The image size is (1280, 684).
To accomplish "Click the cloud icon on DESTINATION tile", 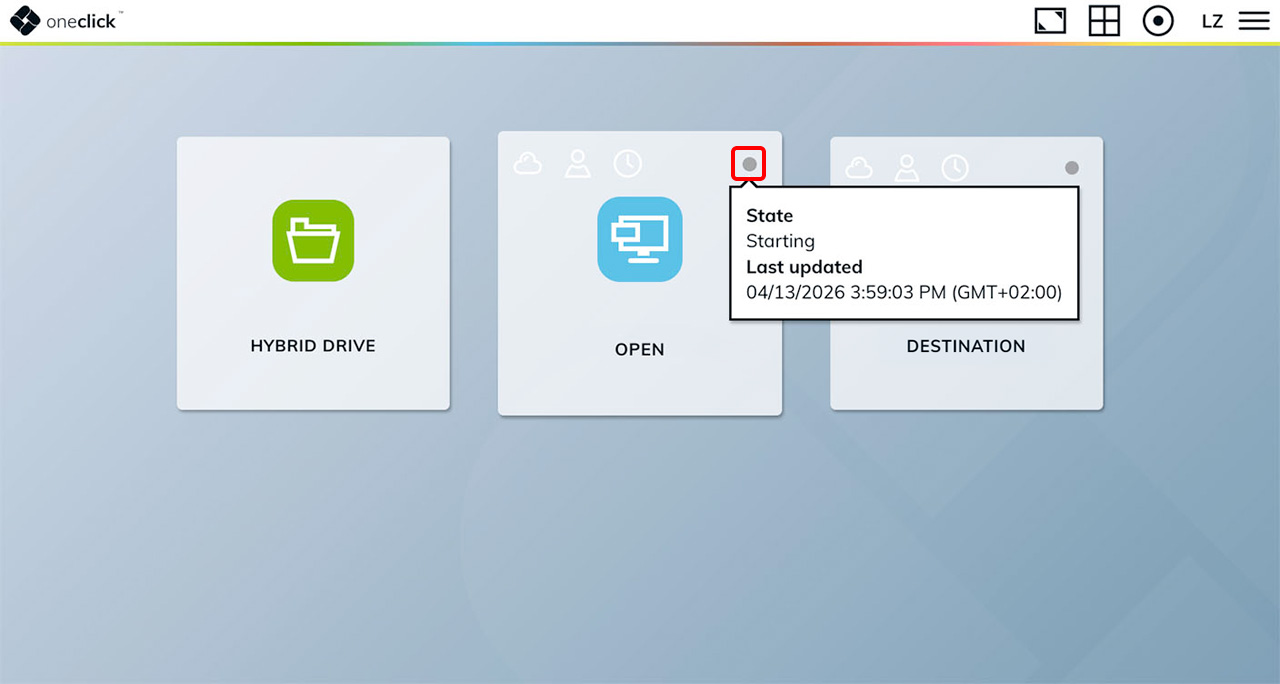I will click(859, 168).
